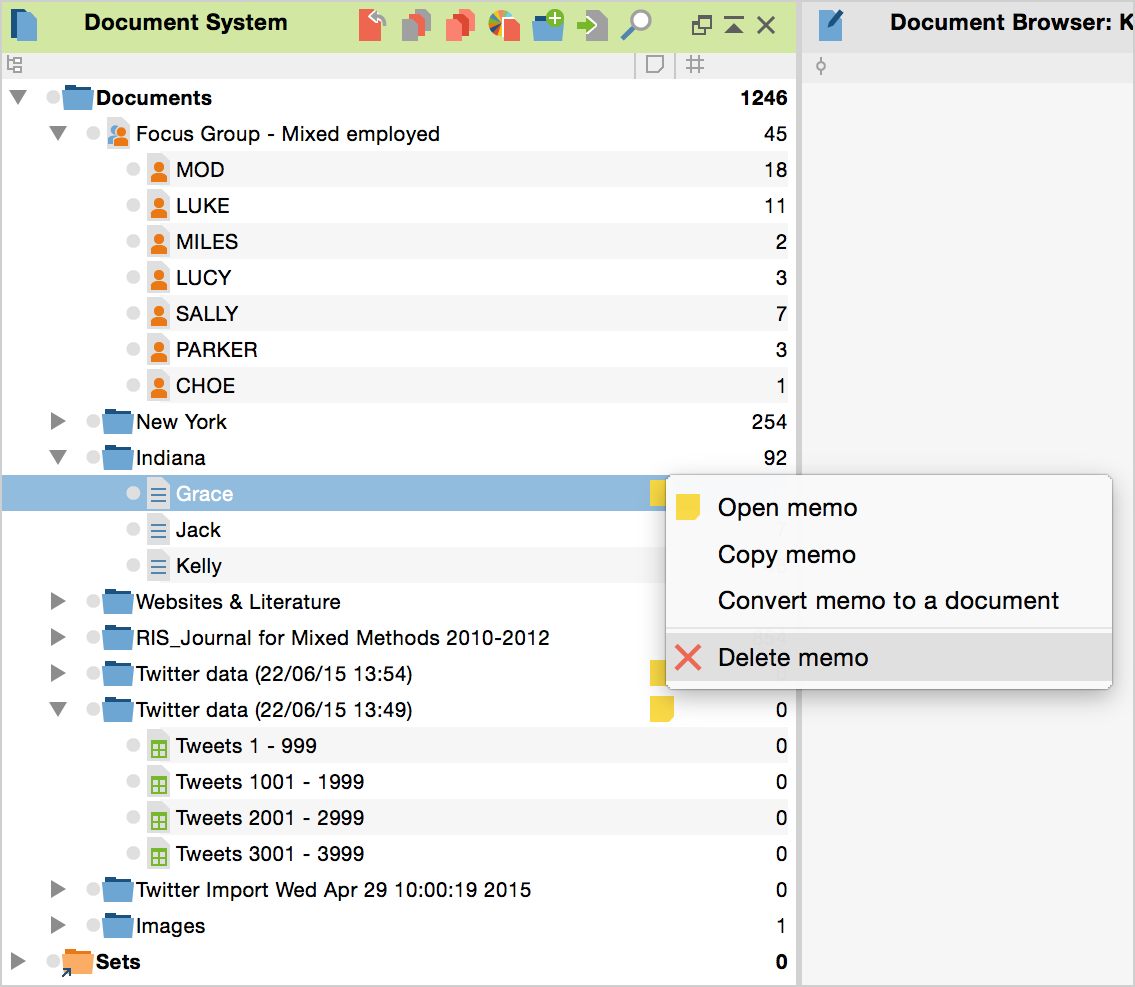Viewport: 1135px width, 987px height.
Task: Click the yellow memo icon on Grace
Action: coord(657,493)
